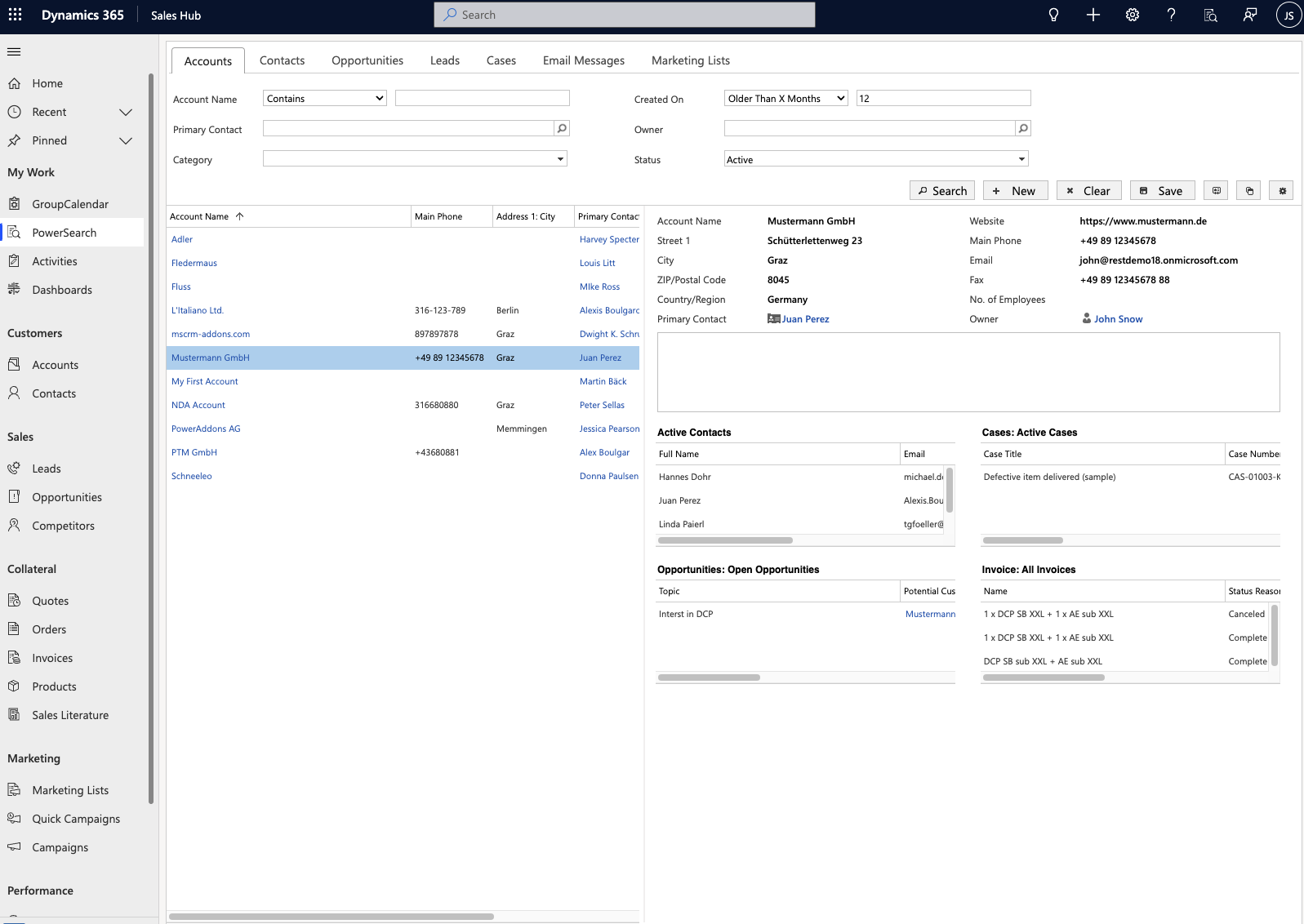Switch to the Email Messages tab

pyautogui.click(x=584, y=60)
